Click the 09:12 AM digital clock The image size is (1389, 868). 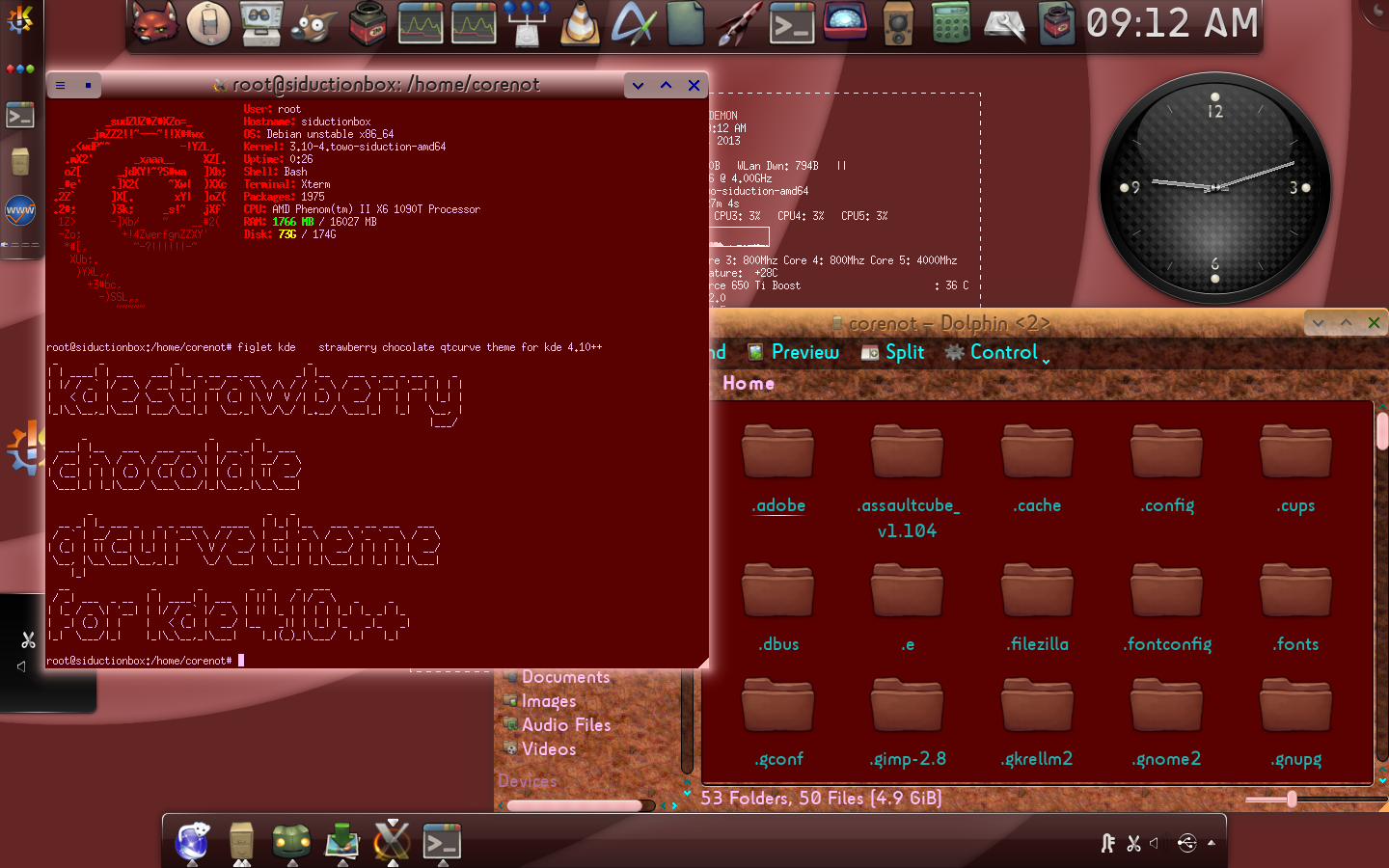(x=1172, y=23)
